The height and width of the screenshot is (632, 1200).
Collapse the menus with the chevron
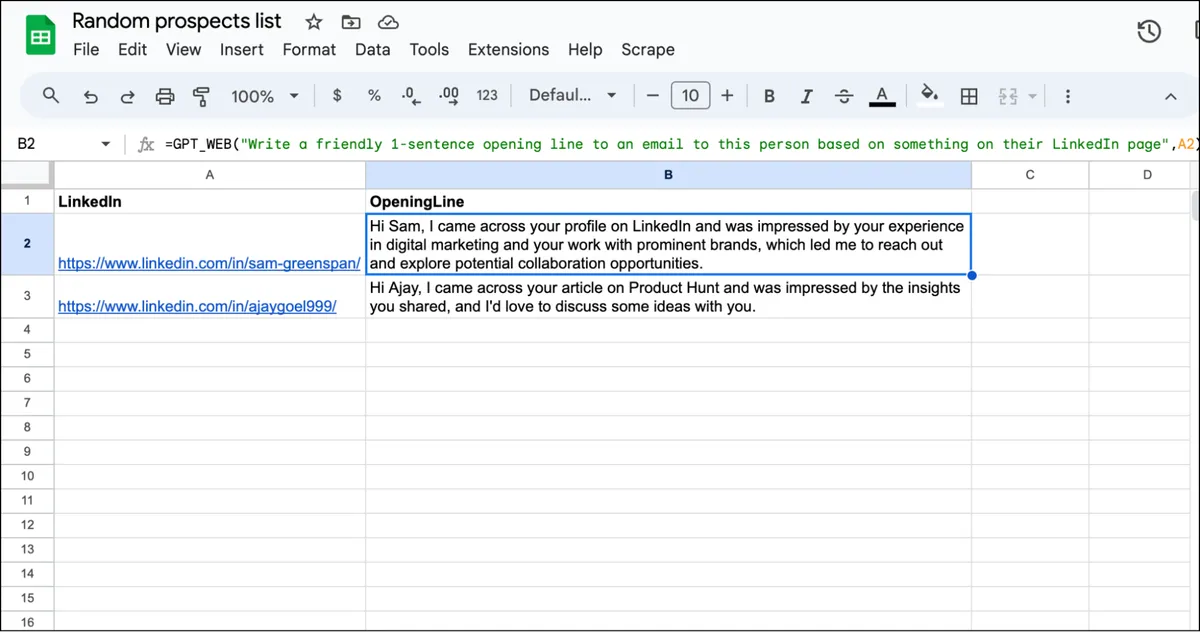1170,97
